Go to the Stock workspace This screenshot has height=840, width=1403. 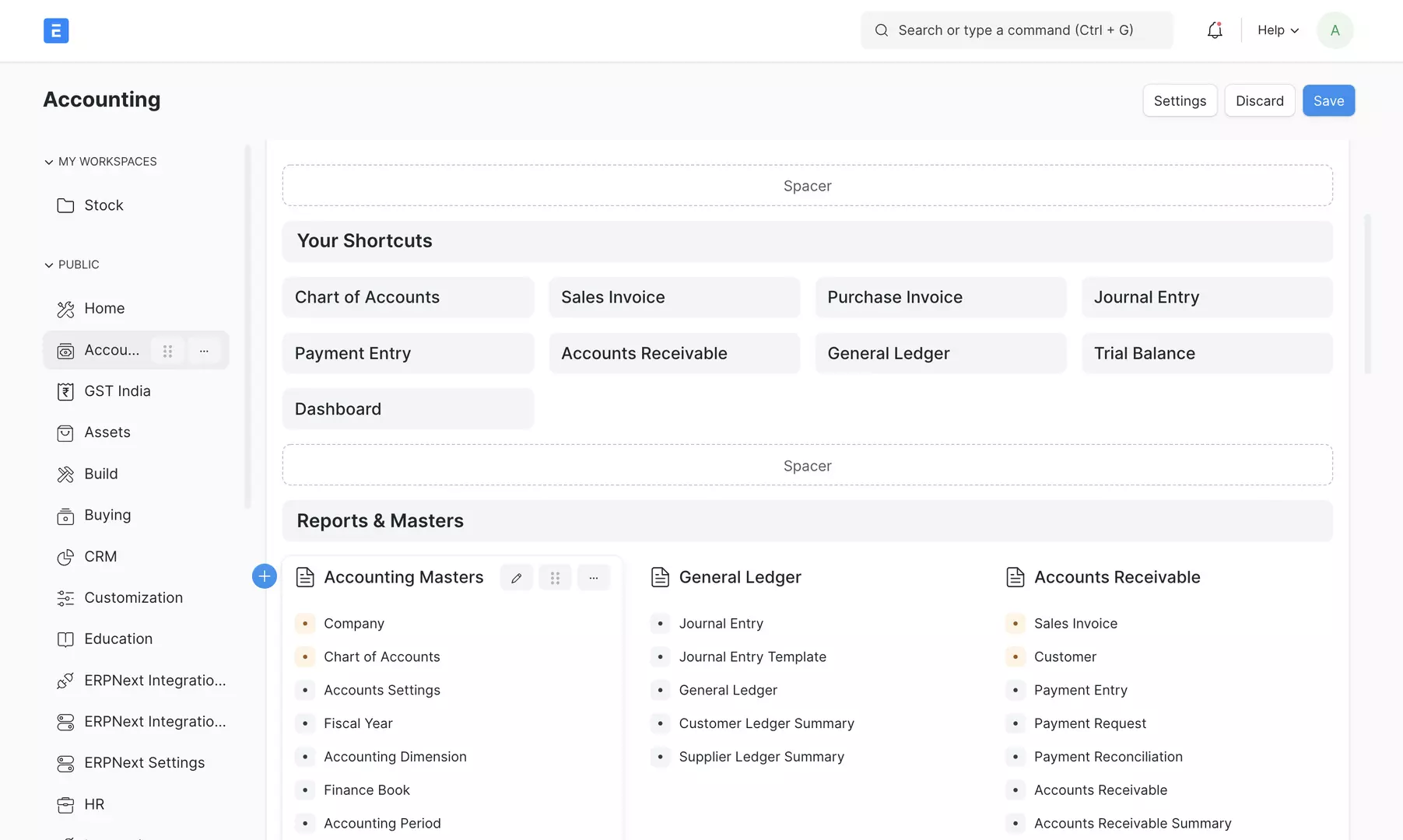coord(103,205)
